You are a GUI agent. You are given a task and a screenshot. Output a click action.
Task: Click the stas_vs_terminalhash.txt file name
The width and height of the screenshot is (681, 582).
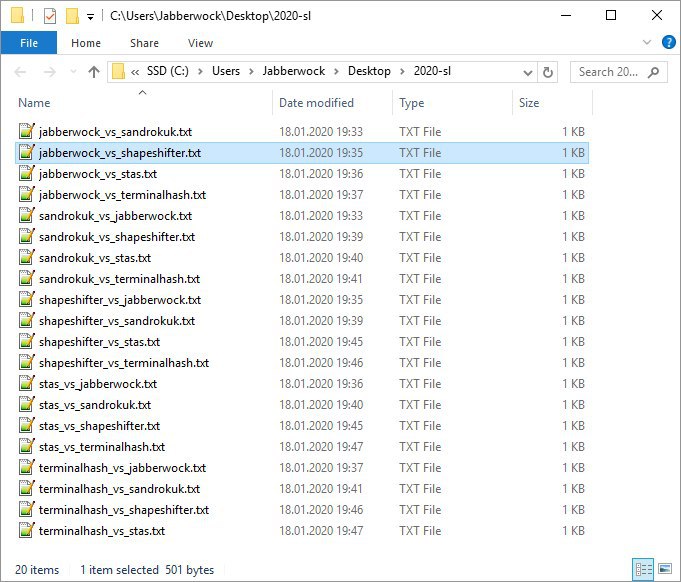pyautogui.click(x=102, y=447)
